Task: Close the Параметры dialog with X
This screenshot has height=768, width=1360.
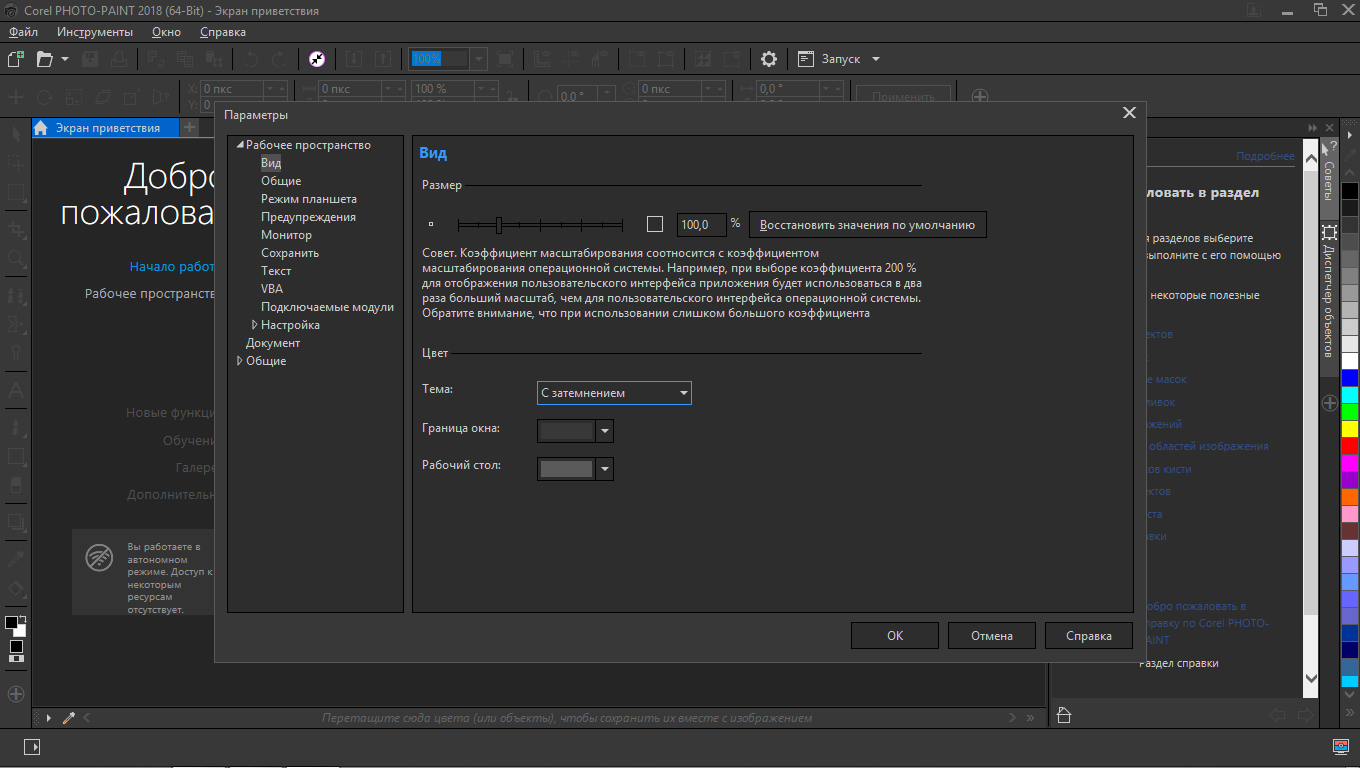Action: tap(1129, 113)
